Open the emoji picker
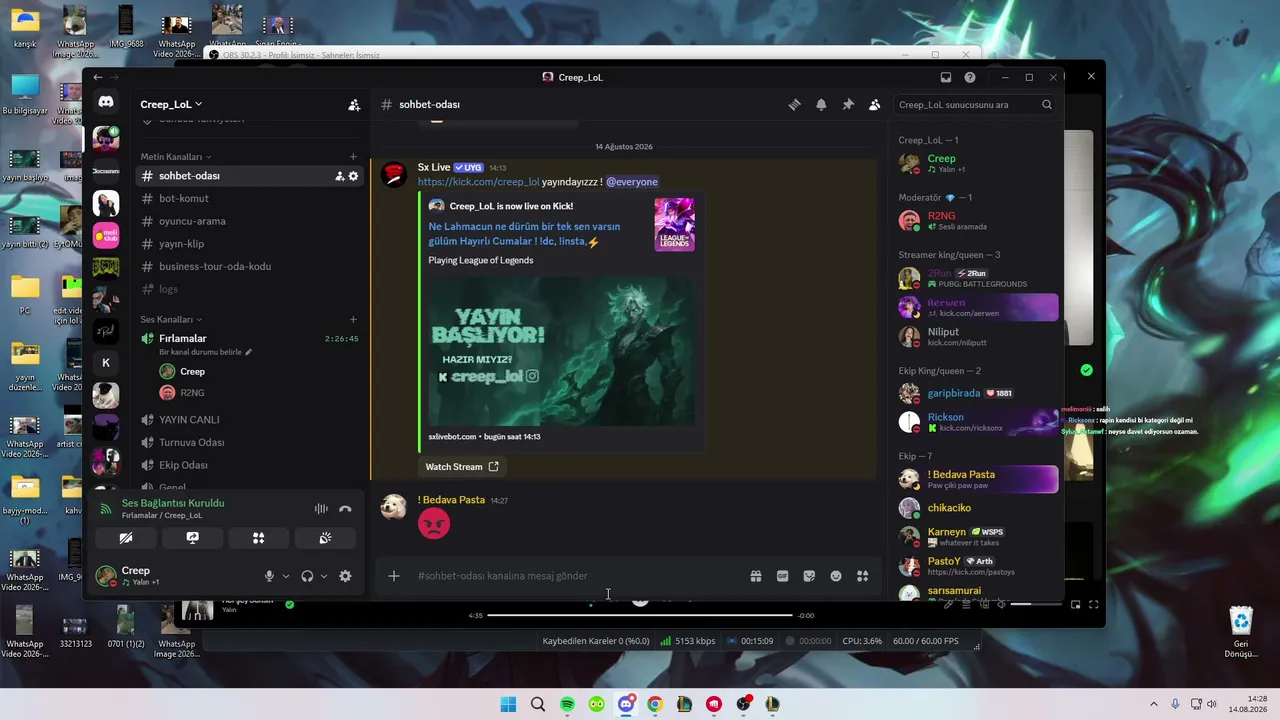The image size is (1280, 720). (x=836, y=576)
